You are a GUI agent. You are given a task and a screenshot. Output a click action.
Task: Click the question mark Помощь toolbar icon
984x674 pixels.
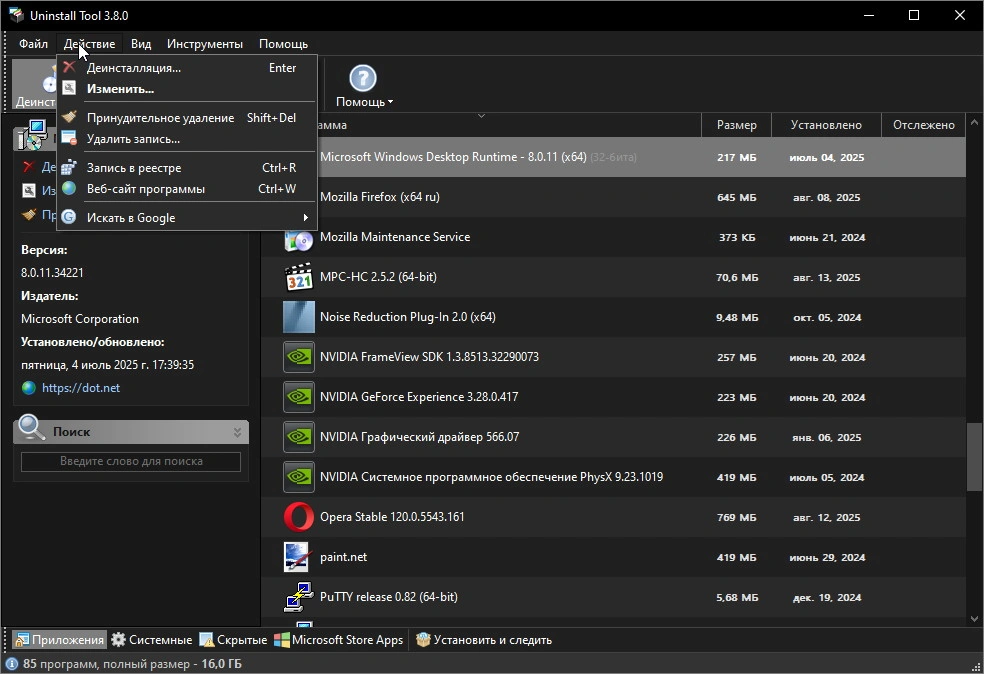click(x=363, y=78)
